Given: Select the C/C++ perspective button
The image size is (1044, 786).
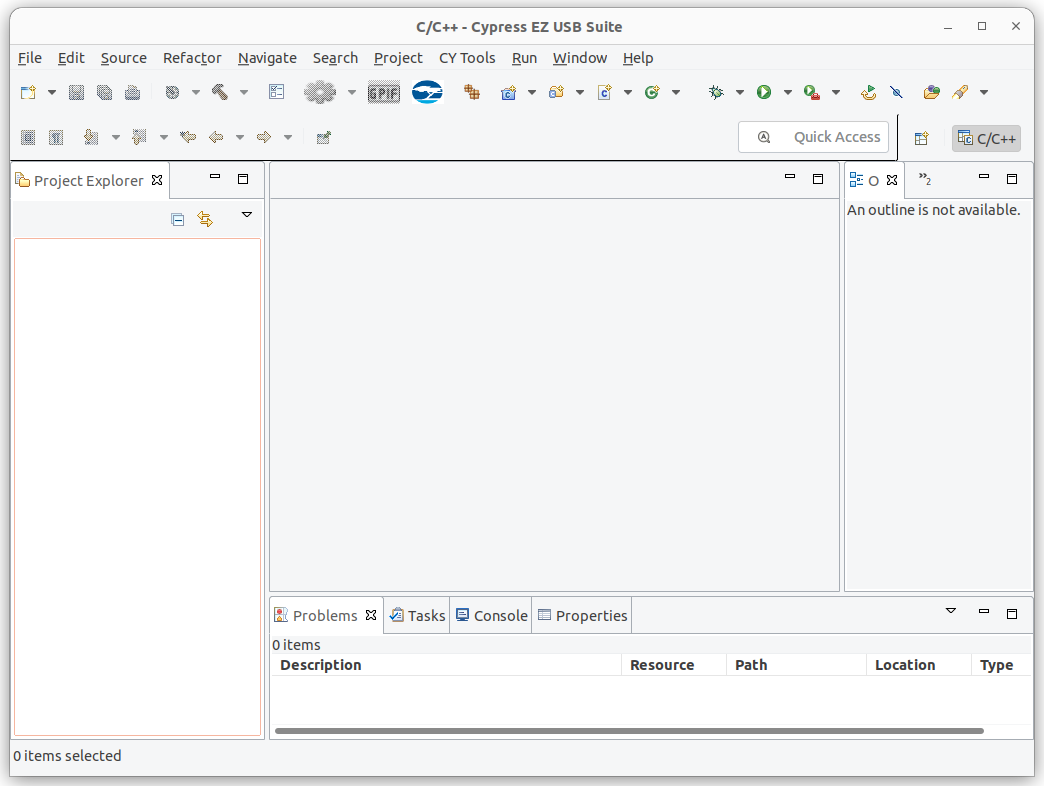Looking at the screenshot, I should [986, 138].
